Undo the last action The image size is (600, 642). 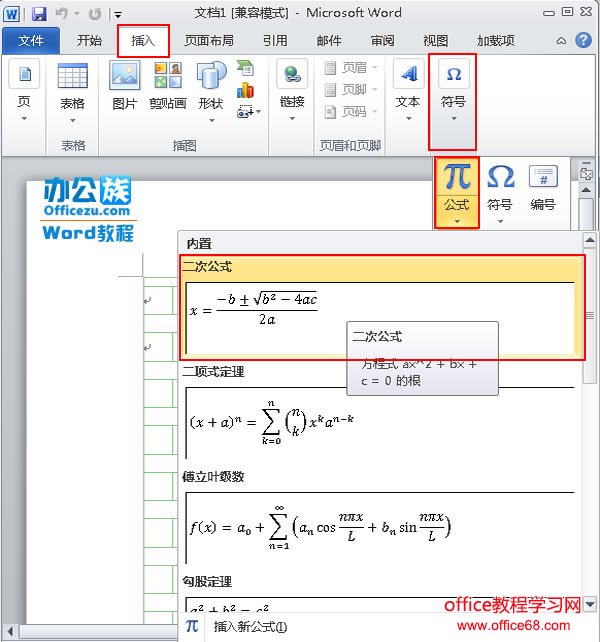point(61,14)
